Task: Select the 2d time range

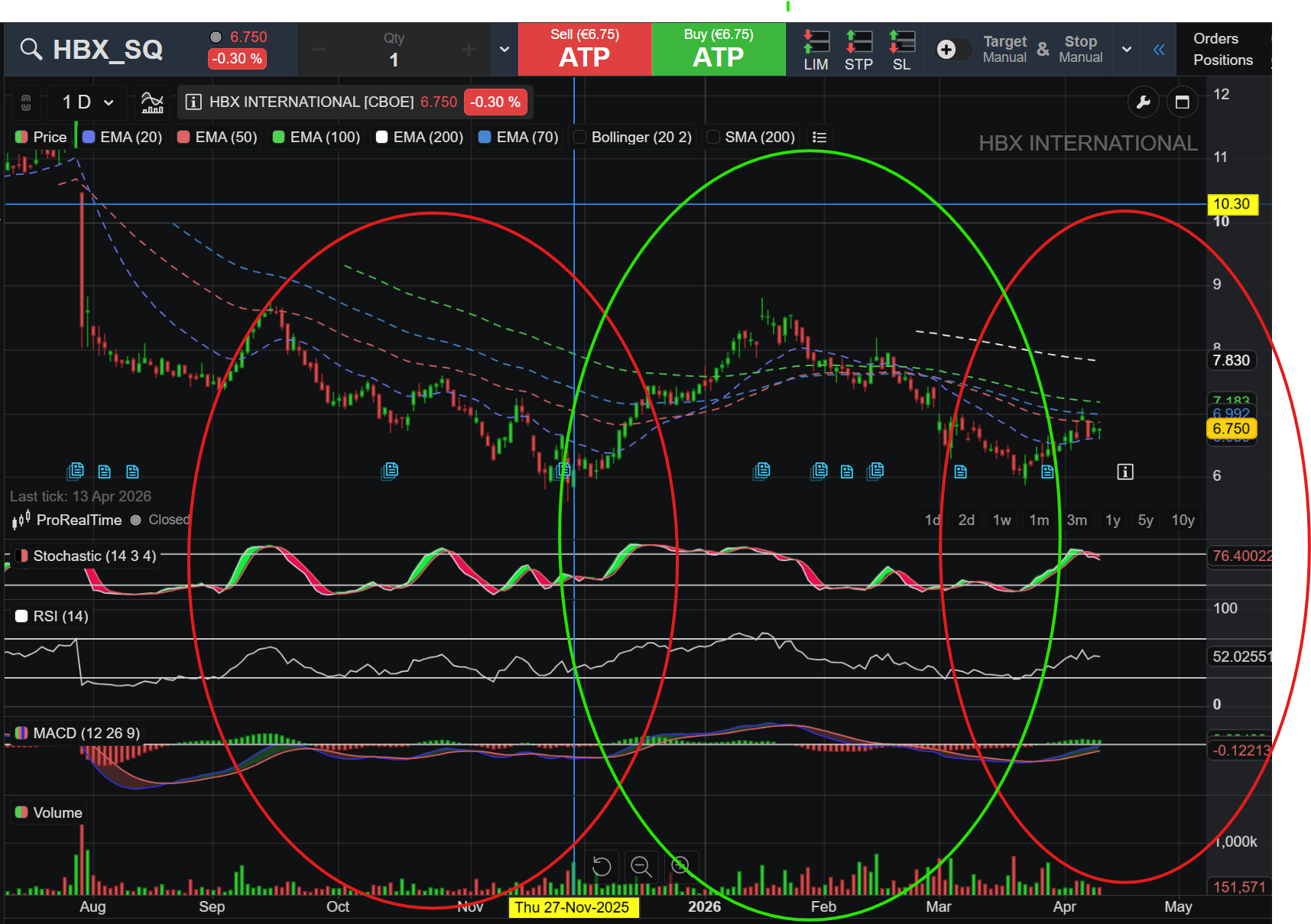Action: pos(966,520)
